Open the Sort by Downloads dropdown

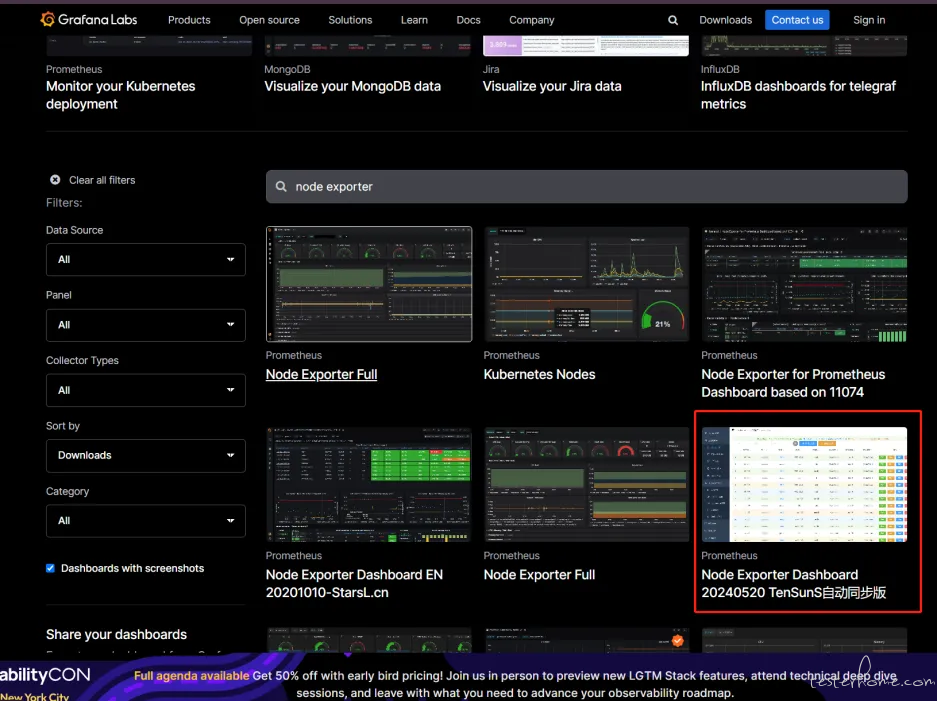click(146, 455)
